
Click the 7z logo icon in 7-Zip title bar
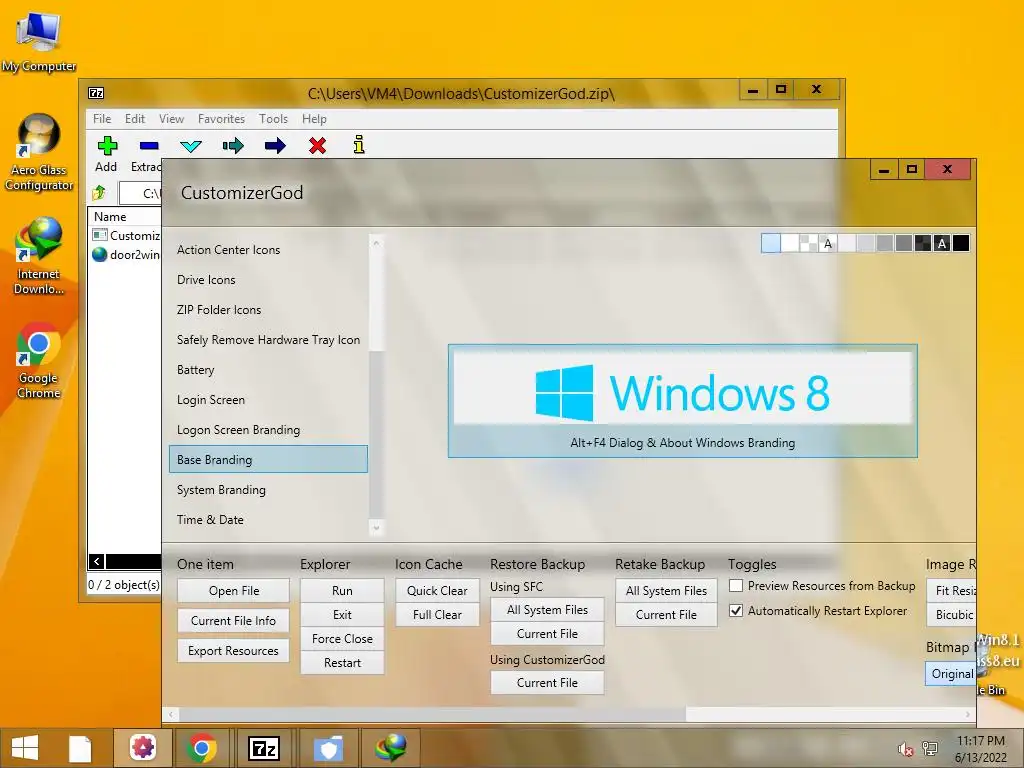click(x=96, y=93)
